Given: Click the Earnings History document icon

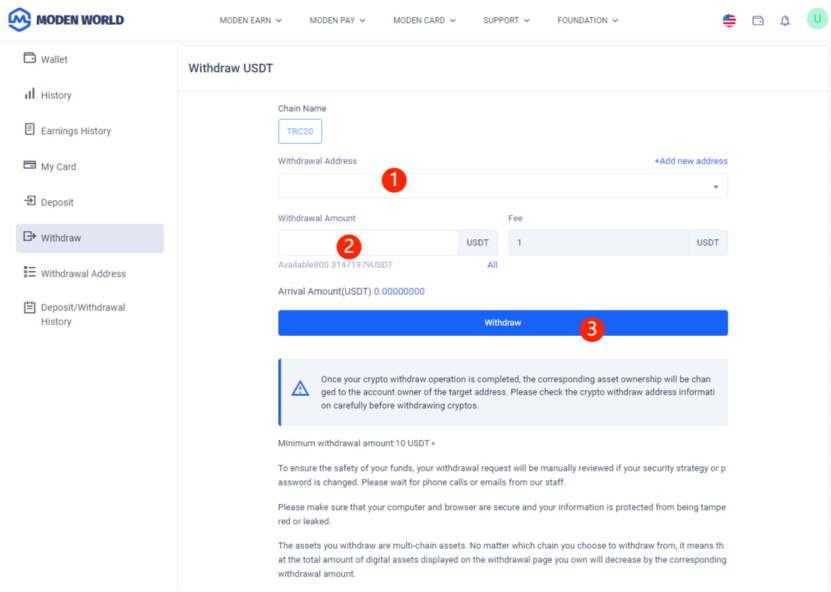Looking at the screenshot, I should pyautogui.click(x=30, y=129).
